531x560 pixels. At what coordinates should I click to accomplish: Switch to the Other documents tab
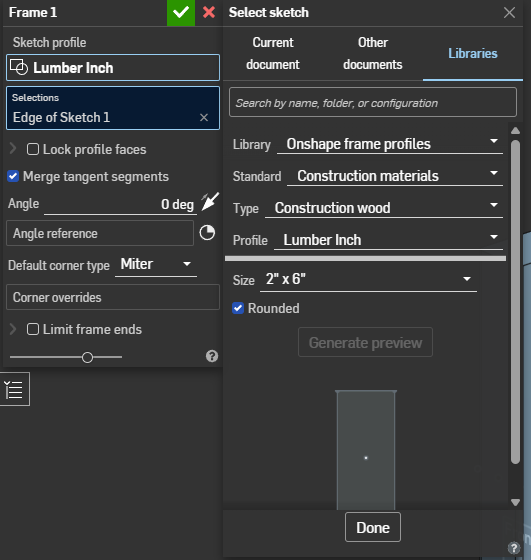coord(372,54)
